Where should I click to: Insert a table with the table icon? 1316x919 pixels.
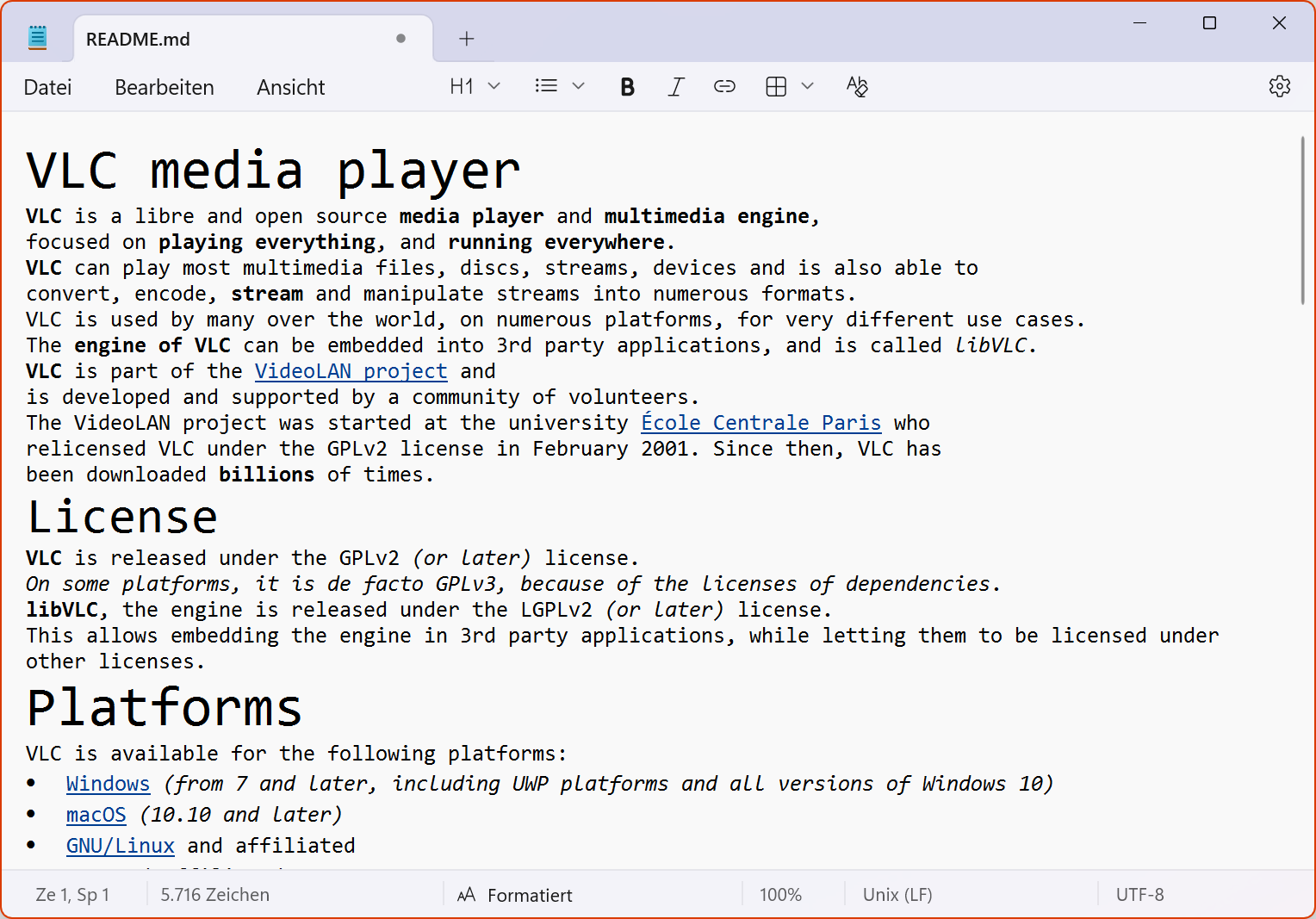pyautogui.click(x=776, y=86)
